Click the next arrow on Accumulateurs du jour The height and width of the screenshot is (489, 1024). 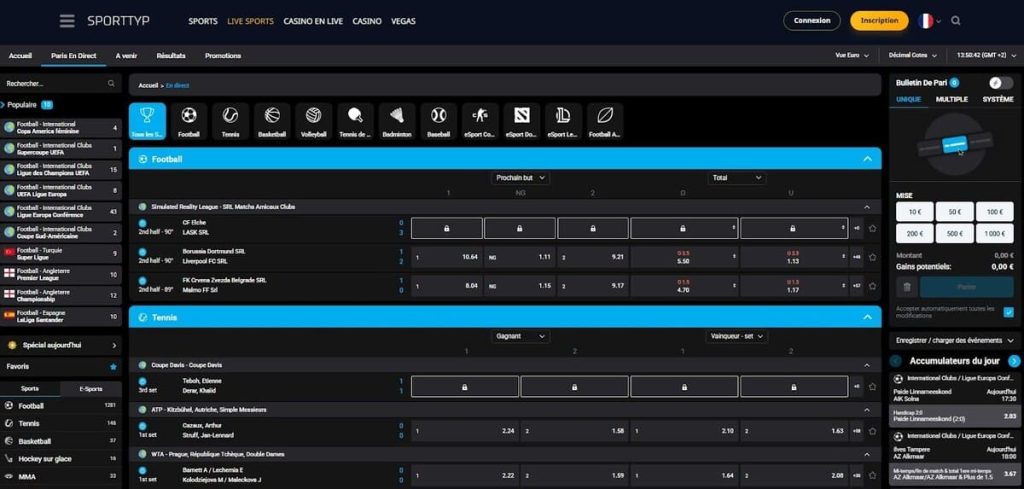click(x=1014, y=361)
